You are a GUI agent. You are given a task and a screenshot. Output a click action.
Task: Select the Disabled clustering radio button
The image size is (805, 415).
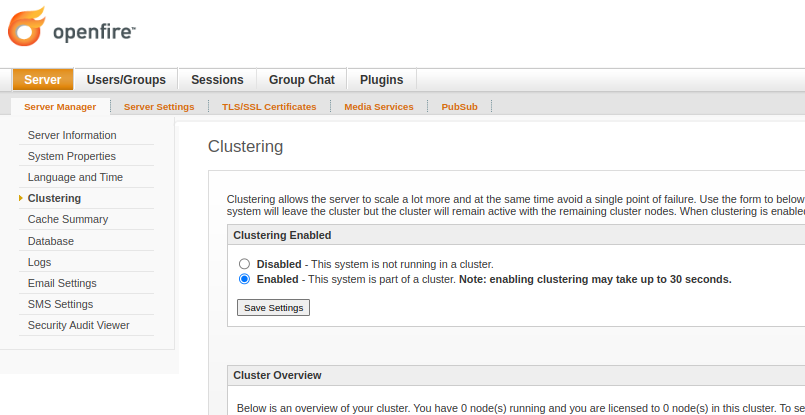[x=244, y=264]
